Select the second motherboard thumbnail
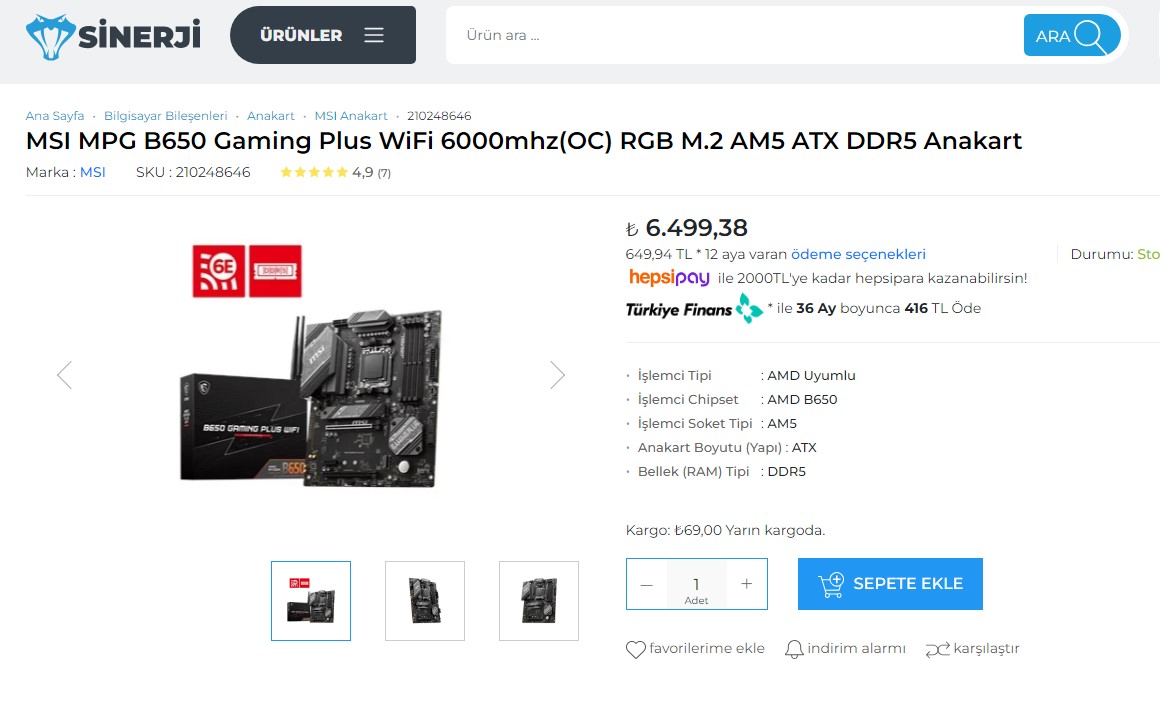This screenshot has width=1160, height=704. [425, 600]
